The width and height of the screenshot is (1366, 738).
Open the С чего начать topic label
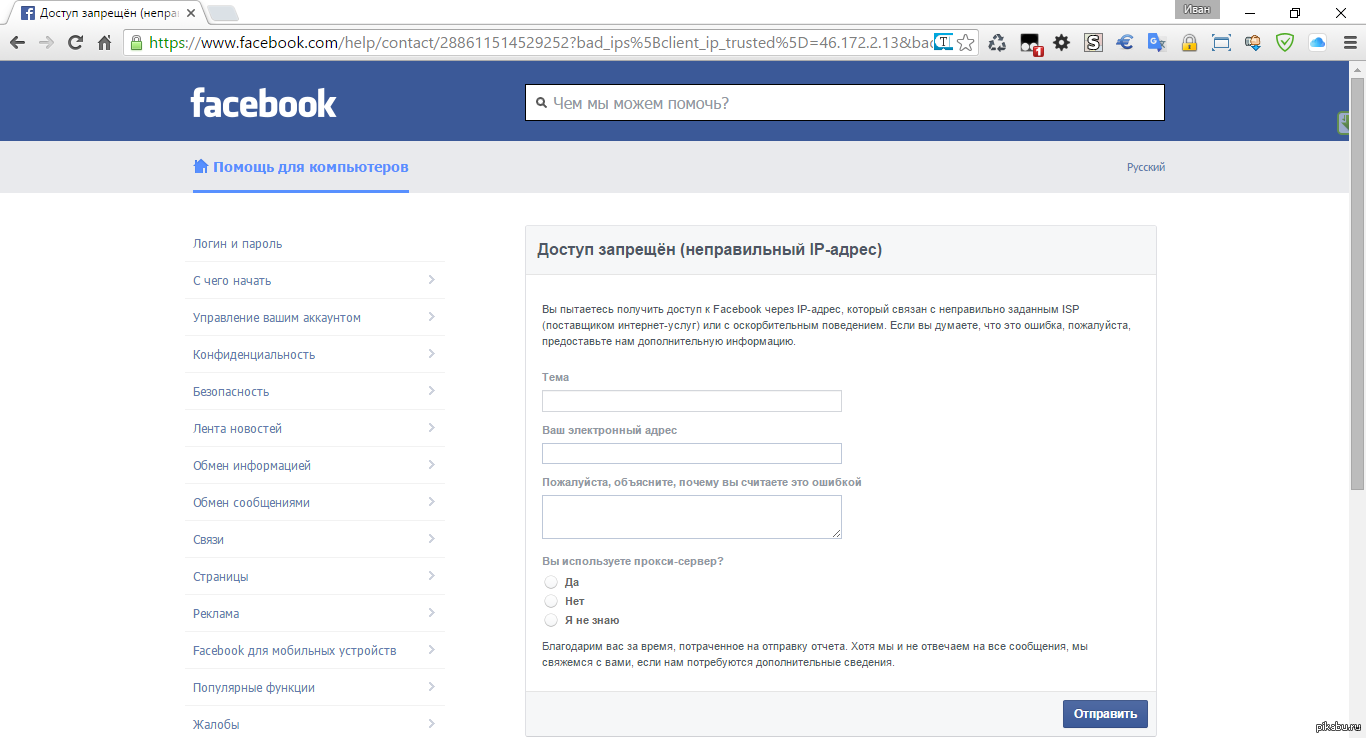[232, 281]
